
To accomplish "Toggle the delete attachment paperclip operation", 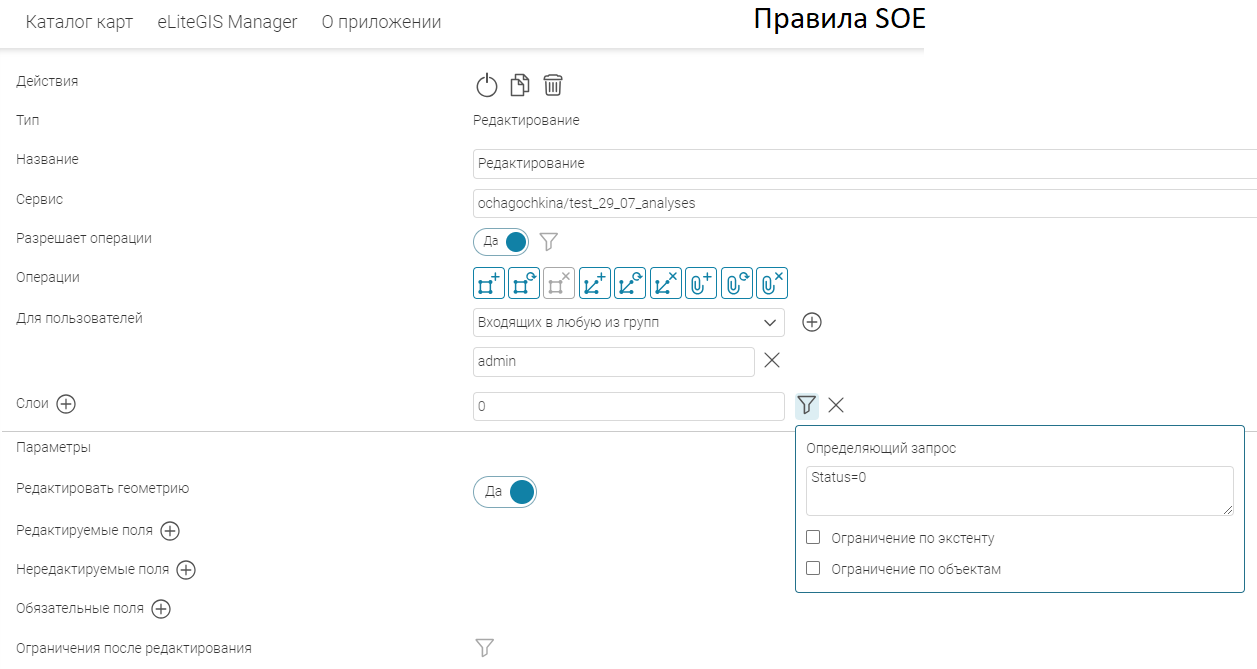I will (772, 284).
